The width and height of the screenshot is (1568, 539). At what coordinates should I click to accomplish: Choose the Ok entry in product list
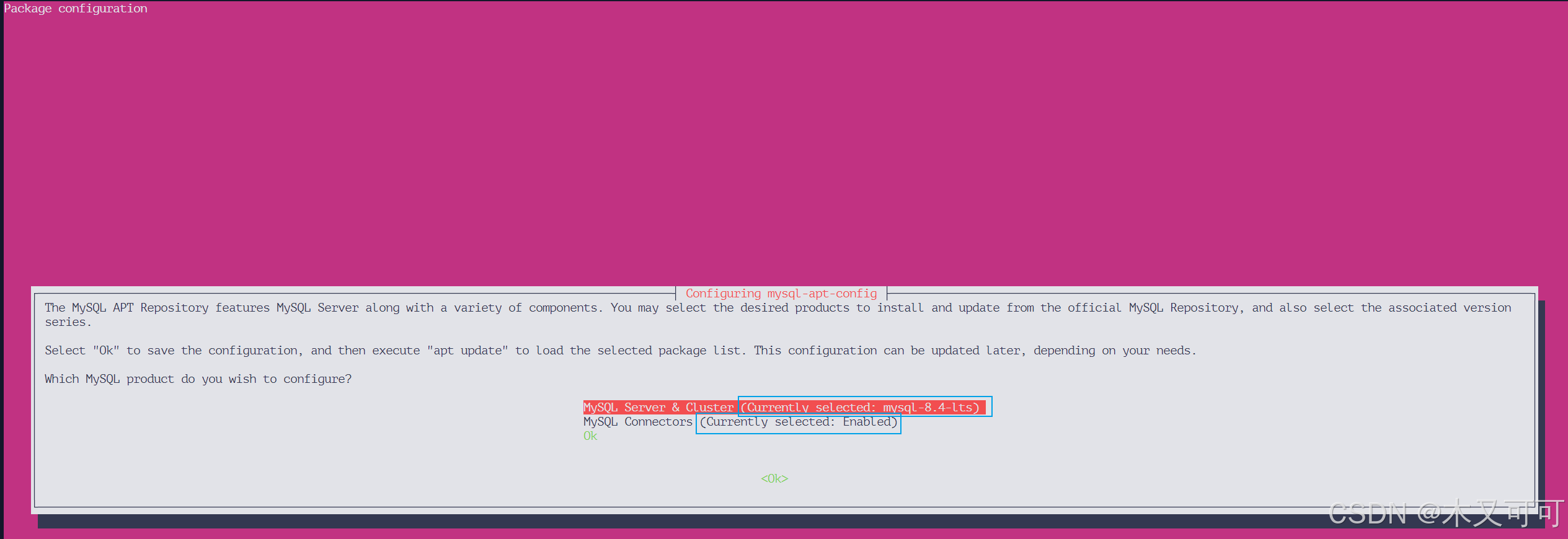tap(590, 436)
